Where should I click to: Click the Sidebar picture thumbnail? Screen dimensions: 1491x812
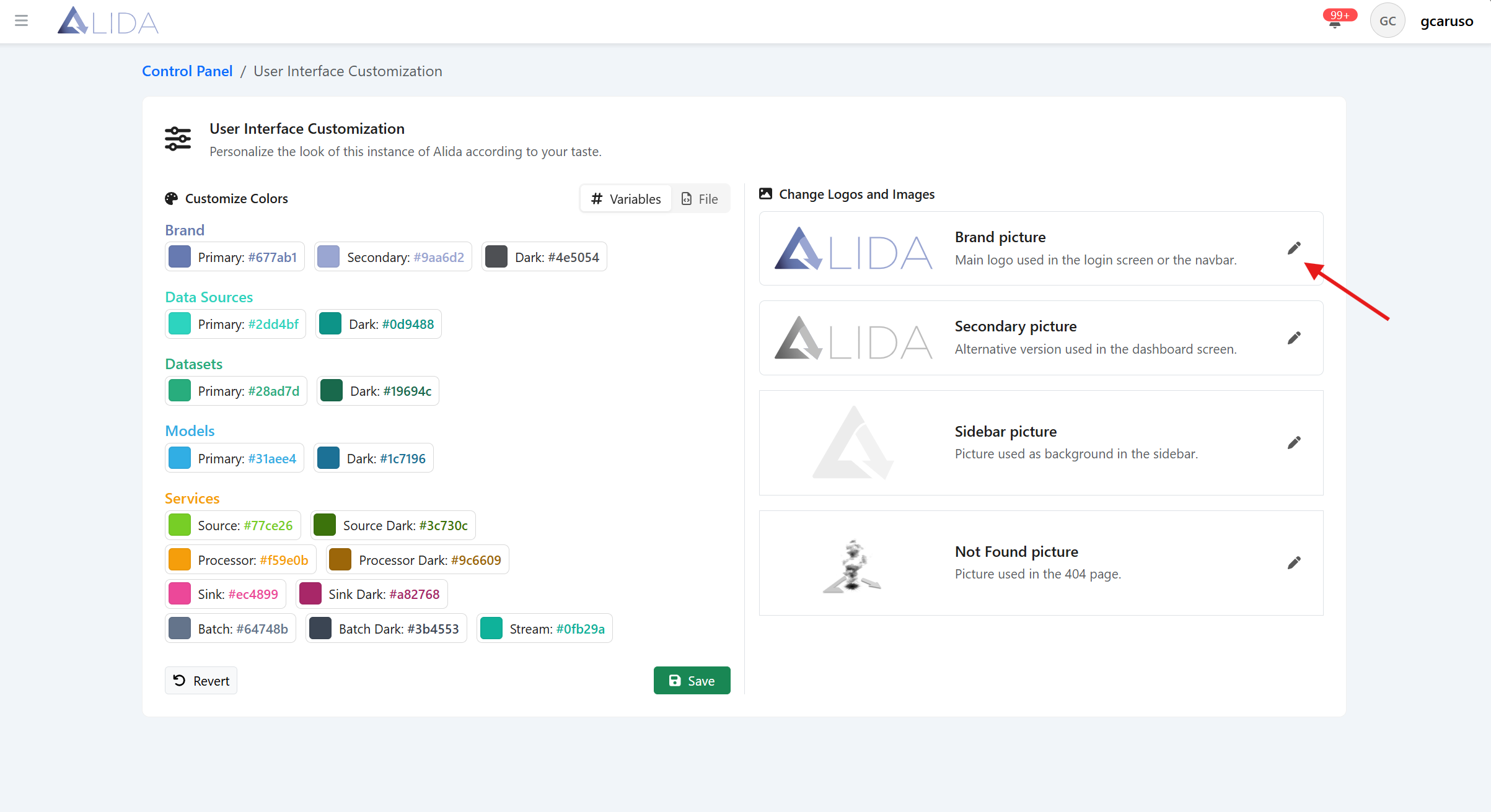coord(853,443)
